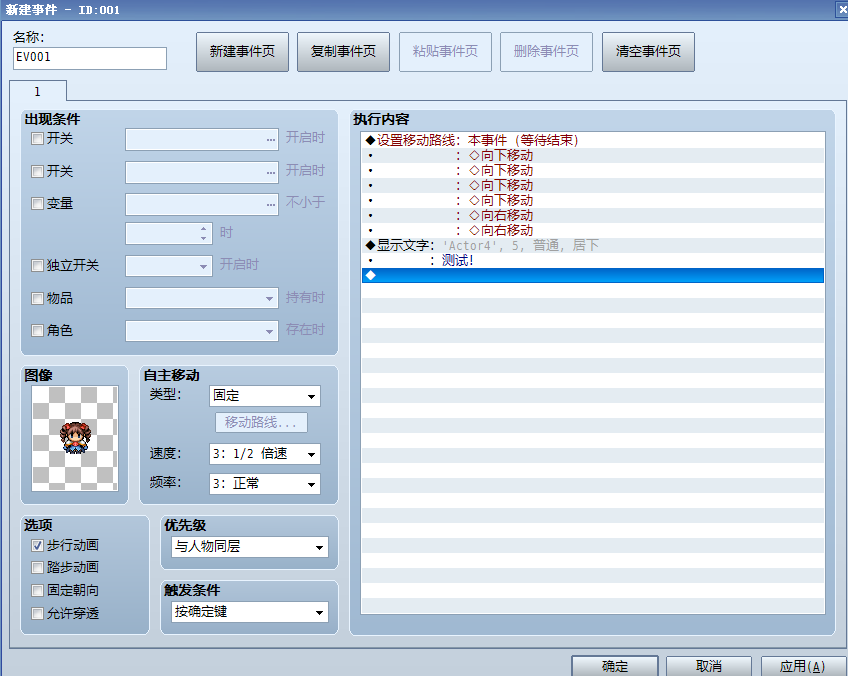848x676 pixels.
Task: Open the 独立开关 dropdown
Action: 169,266
